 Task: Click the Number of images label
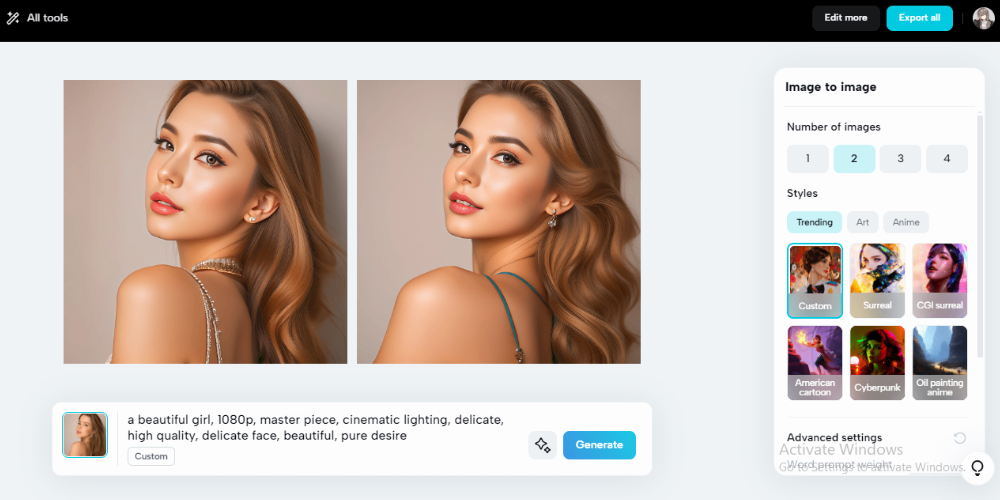coord(834,127)
